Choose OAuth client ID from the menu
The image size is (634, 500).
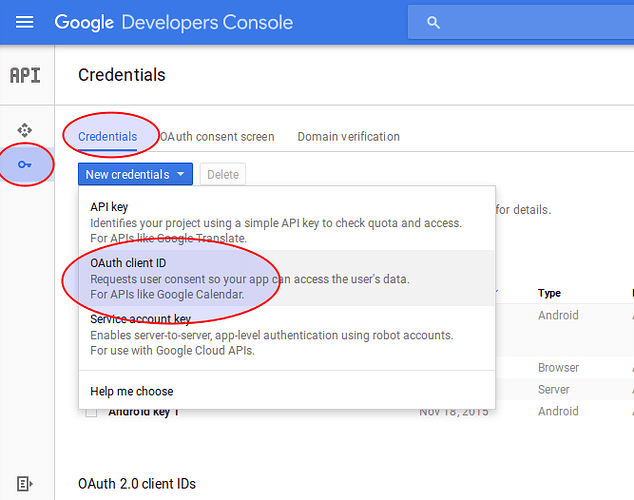pos(287,278)
